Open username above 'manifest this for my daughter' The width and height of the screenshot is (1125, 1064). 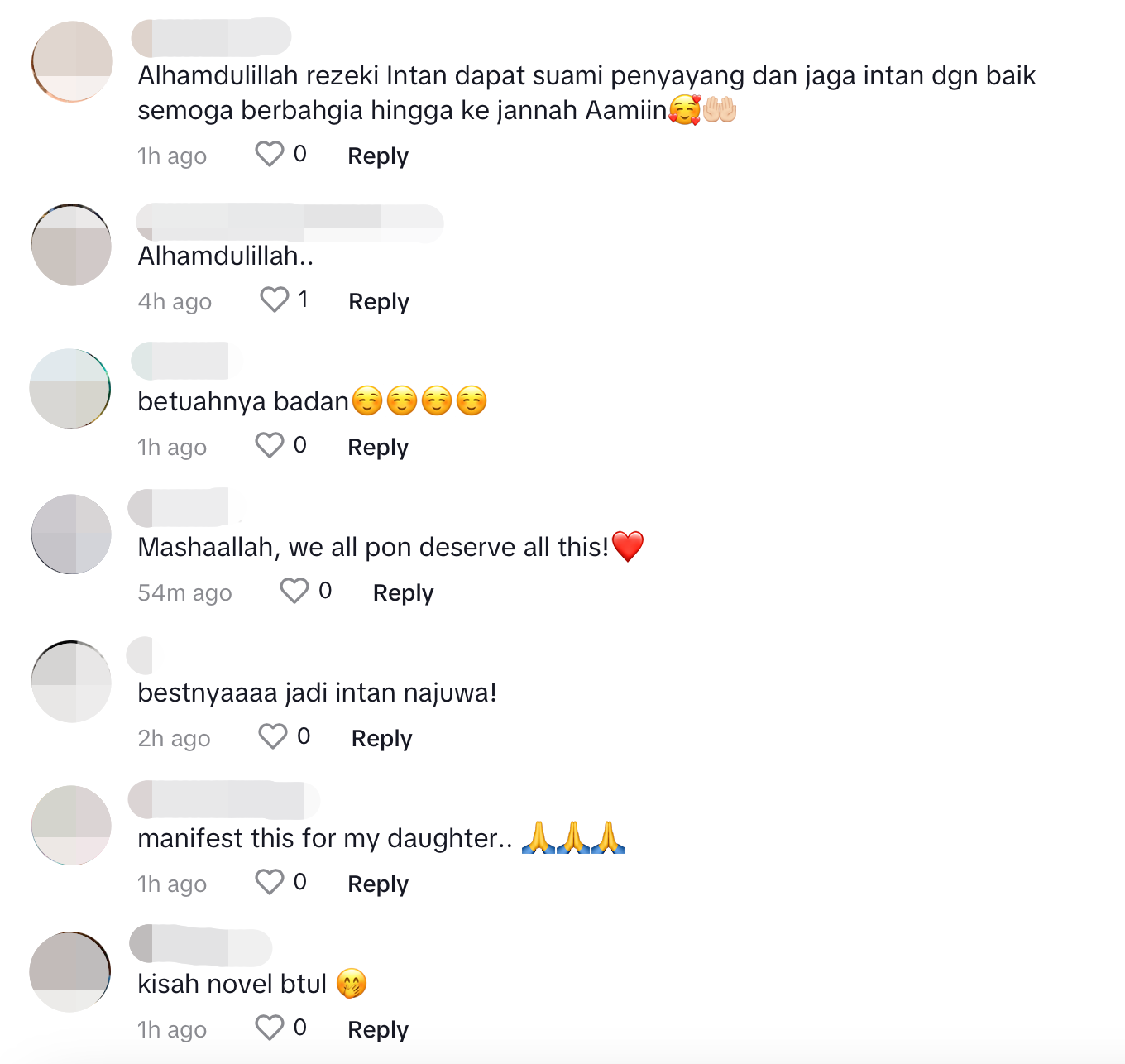223,800
